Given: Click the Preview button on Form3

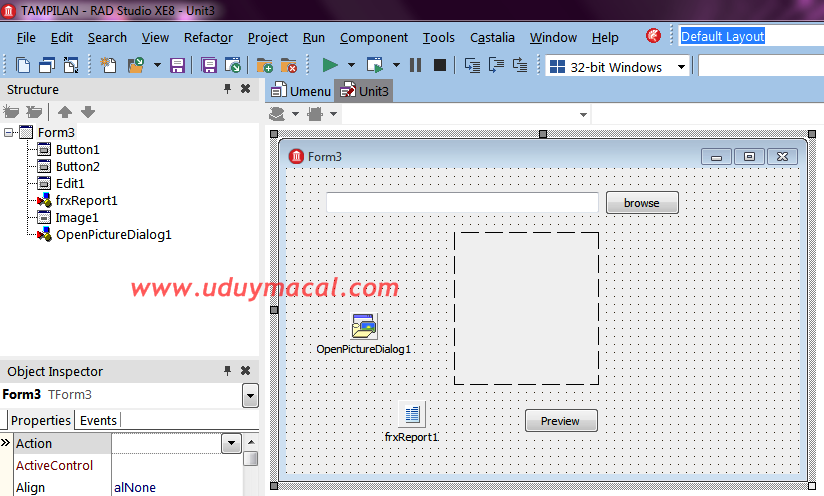Looking at the screenshot, I should (x=561, y=421).
